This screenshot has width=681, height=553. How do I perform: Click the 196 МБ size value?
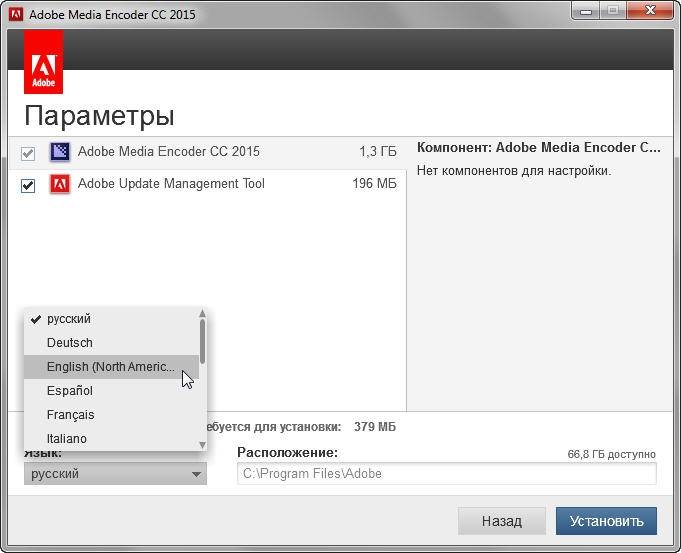(374, 184)
